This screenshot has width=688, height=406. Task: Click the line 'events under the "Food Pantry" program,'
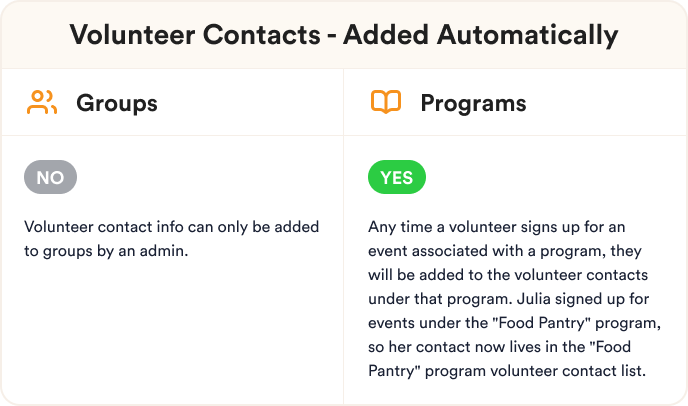514,323
